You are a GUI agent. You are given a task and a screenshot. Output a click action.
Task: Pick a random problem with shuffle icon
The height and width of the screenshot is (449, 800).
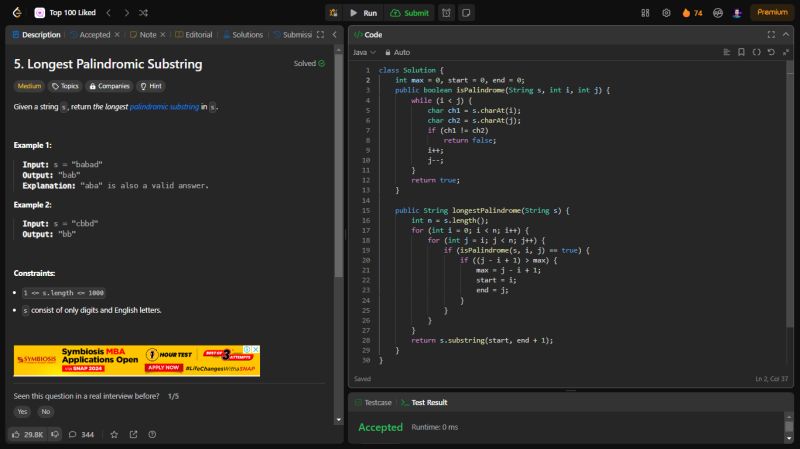pos(143,13)
